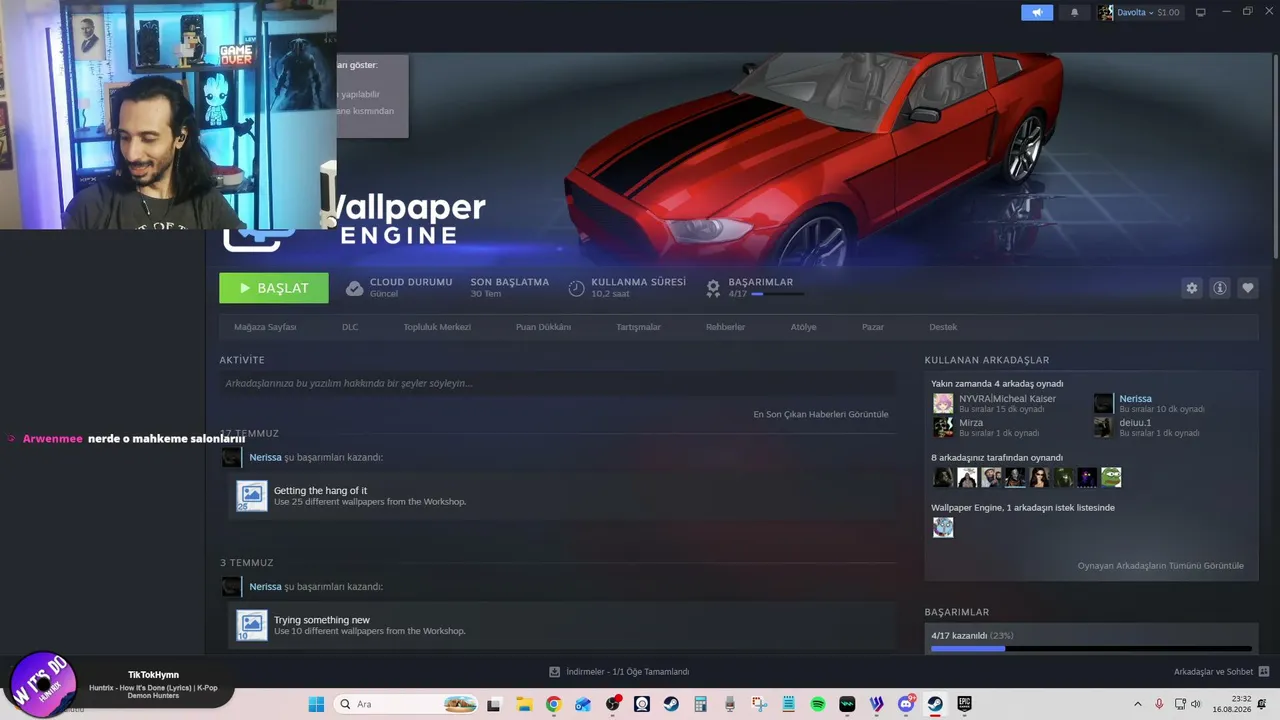Open Steam notifications bell
This screenshot has width=1280, height=720.
(1075, 12)
